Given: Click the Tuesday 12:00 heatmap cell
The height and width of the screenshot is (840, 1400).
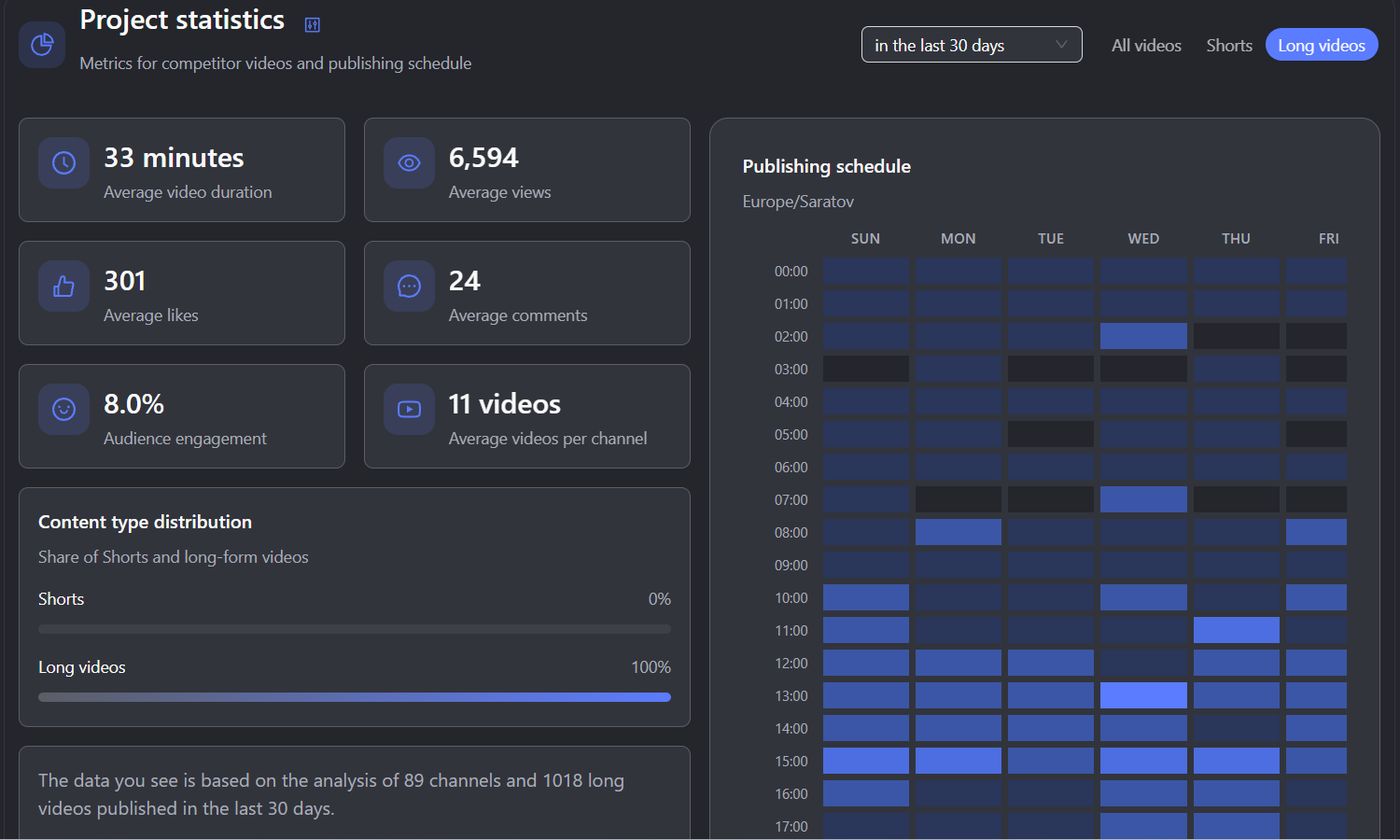Looking at the screenshot, I should point(1050,663).
